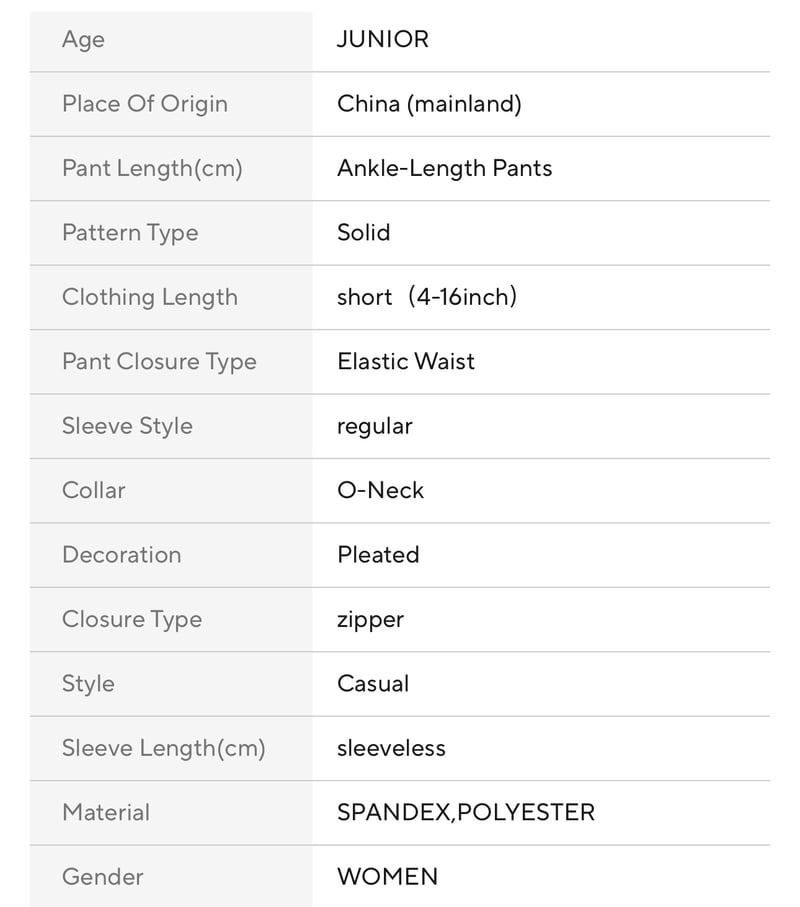Select the JUNIOR value text

point(383,39)
